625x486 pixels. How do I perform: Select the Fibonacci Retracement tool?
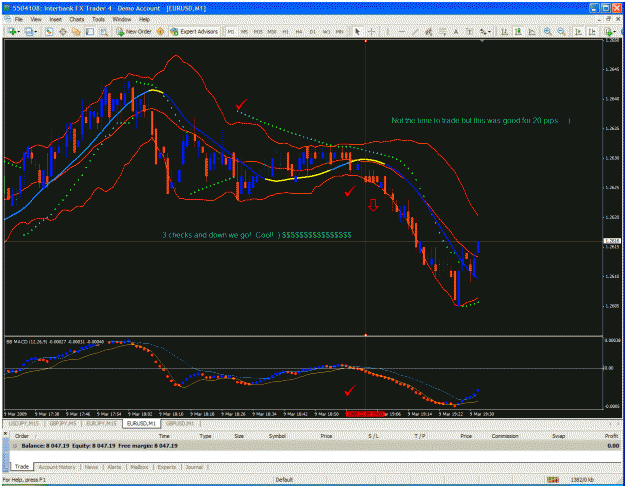442,31
